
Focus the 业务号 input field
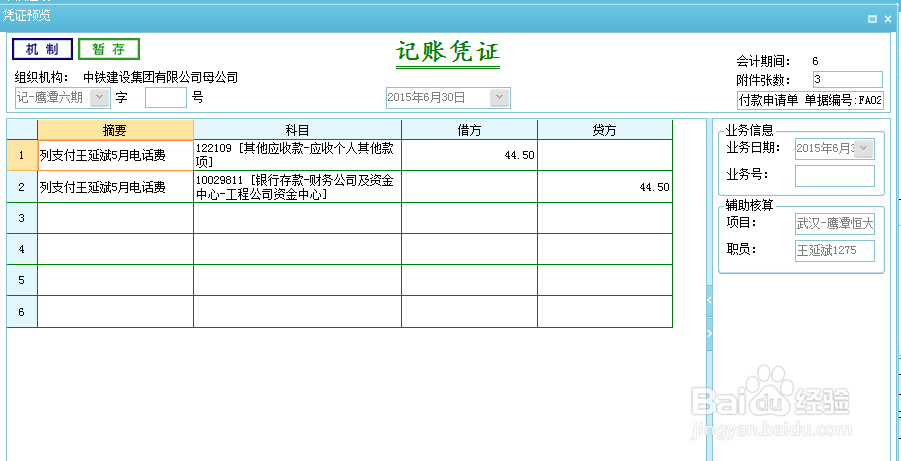pos(834,176)
